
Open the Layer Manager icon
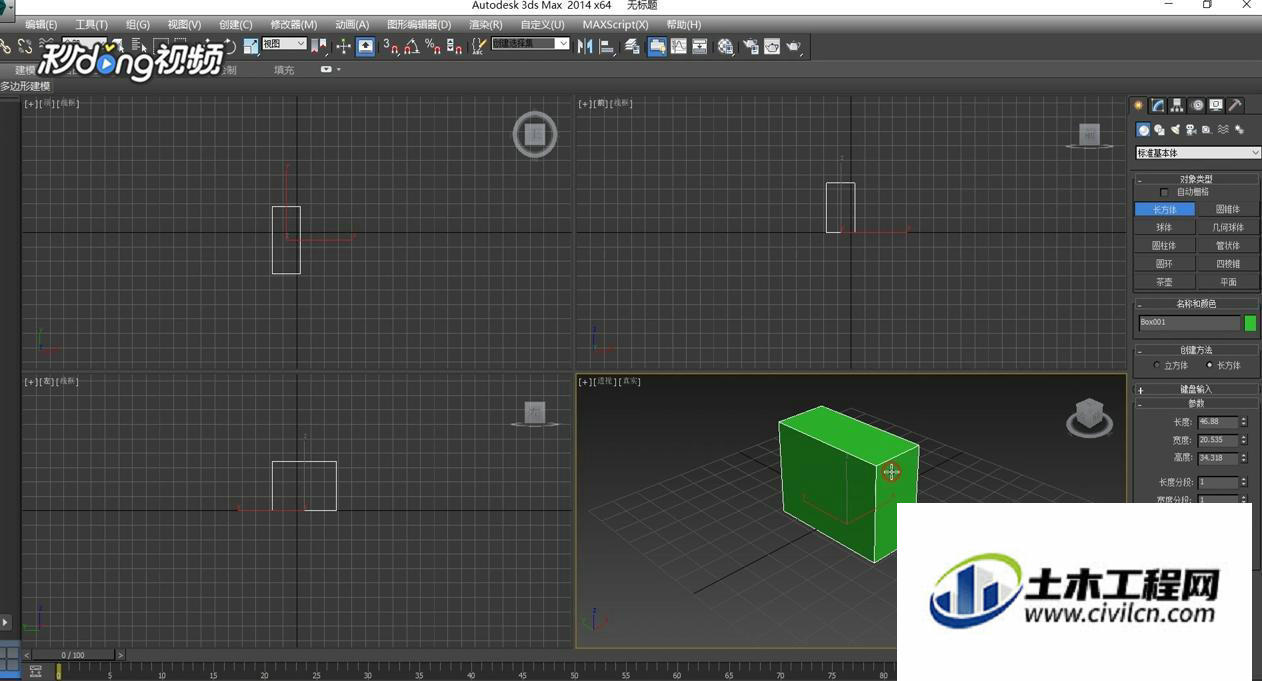point(632,46)
